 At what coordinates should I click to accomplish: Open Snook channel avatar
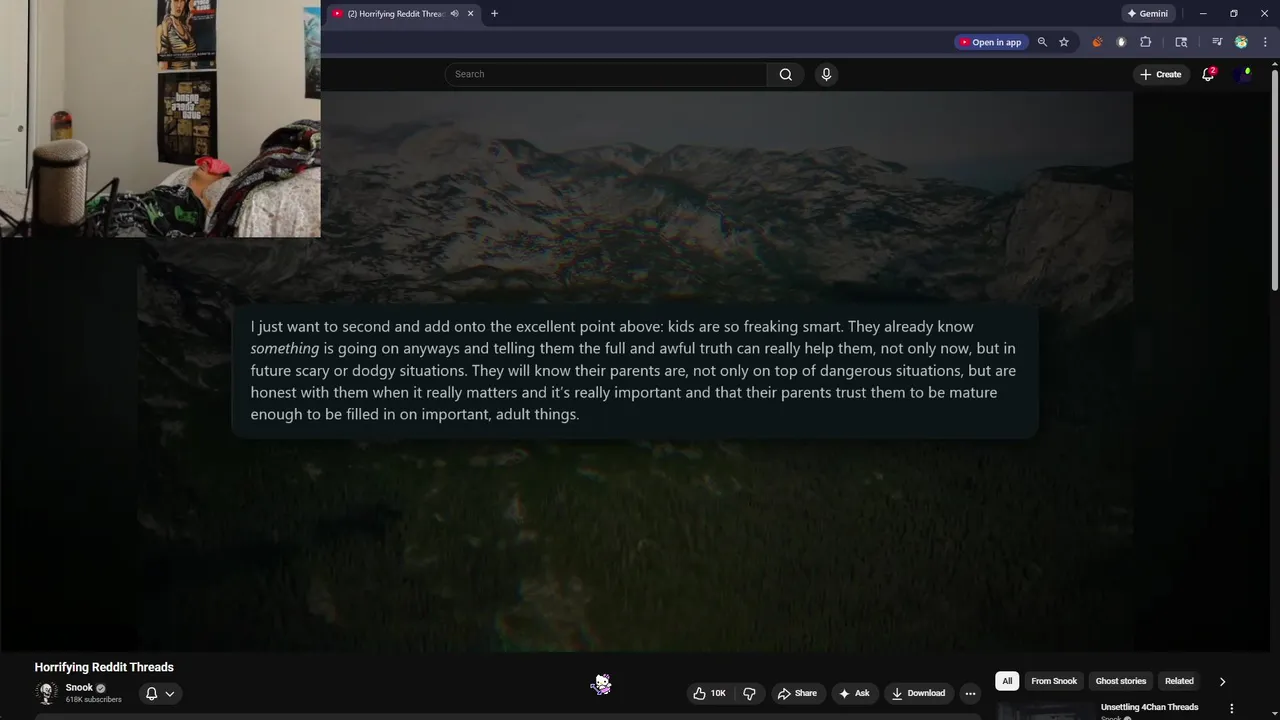(x=46, y=693)
